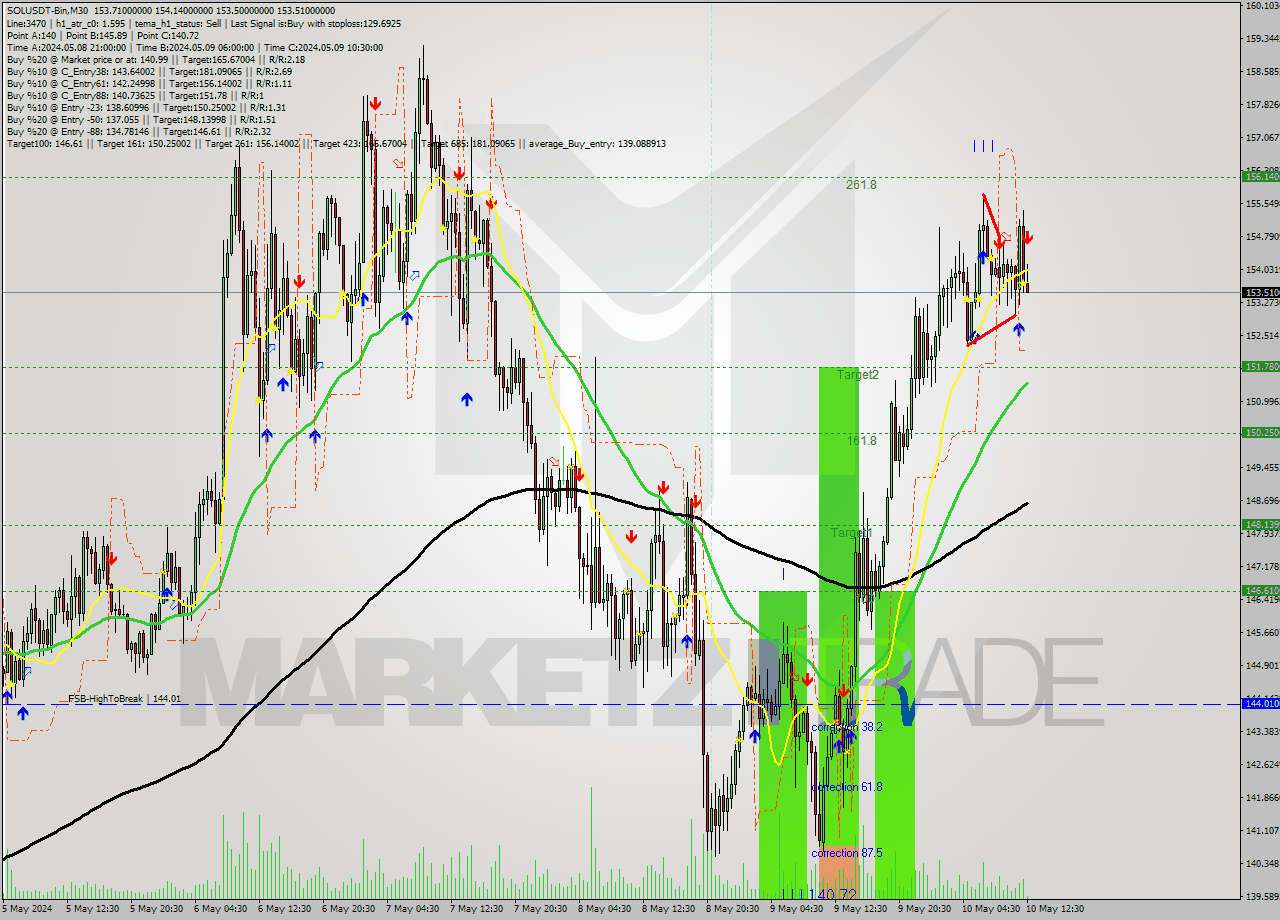Click the green 156.140 price level tag
Image resolution: width=1280 pixels, height=920 pixels.
point(1260,177)
